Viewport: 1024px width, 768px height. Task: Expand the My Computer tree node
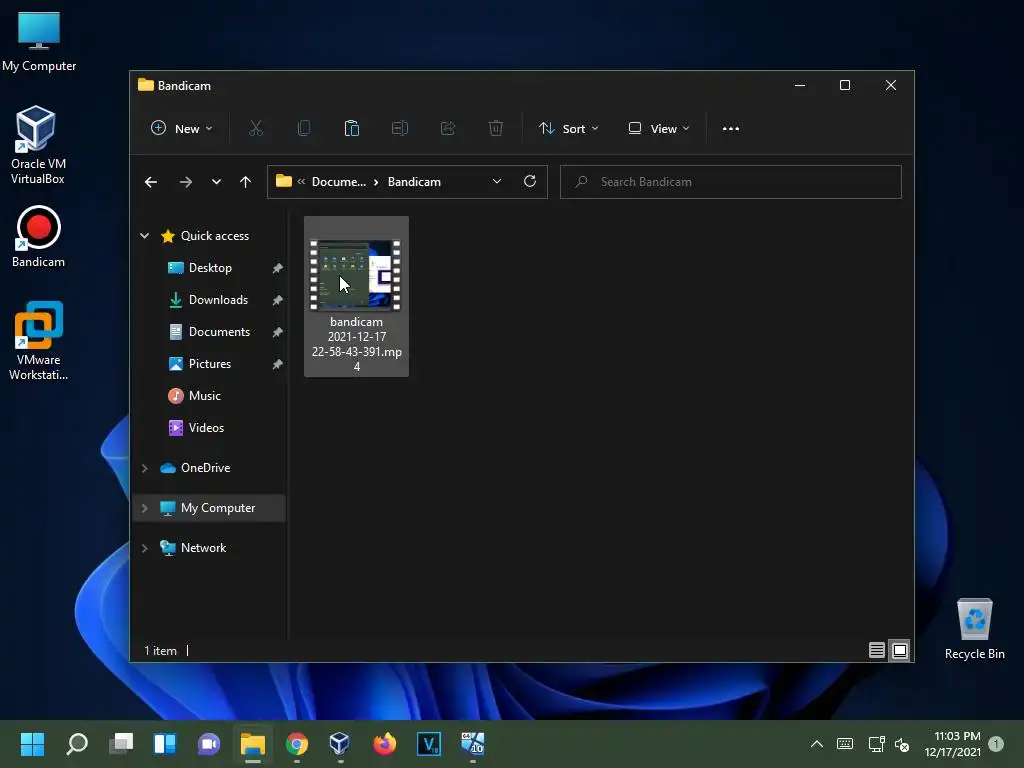(x=144, y=508)
